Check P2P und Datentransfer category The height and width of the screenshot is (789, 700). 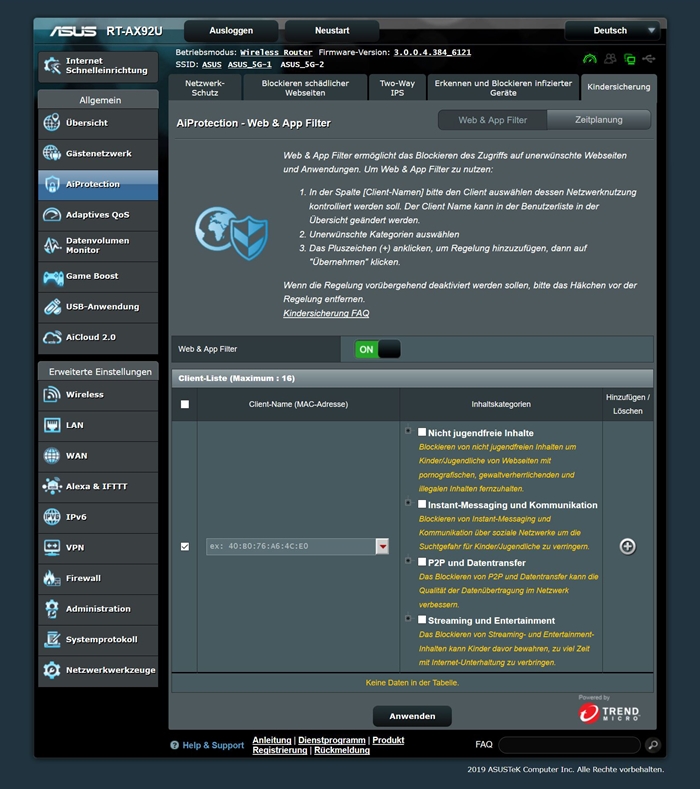pyautogui.click(x=422, y=562)
